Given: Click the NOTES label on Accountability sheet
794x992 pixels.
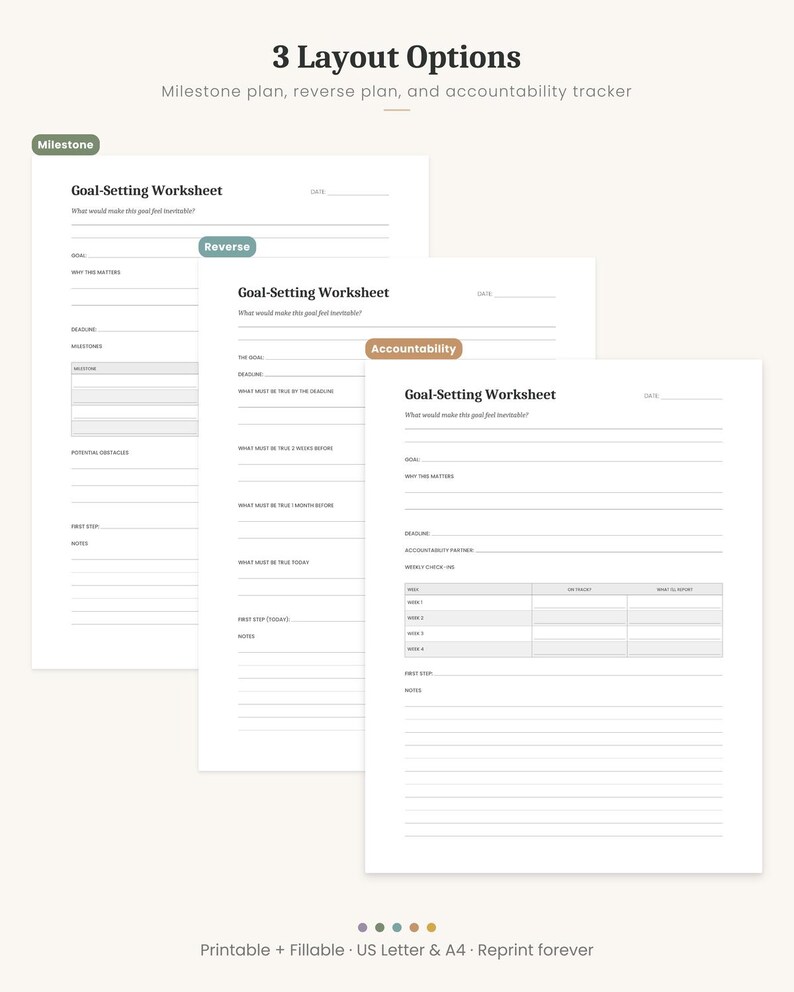Looking at the screenshot, I should coord(413,690).
